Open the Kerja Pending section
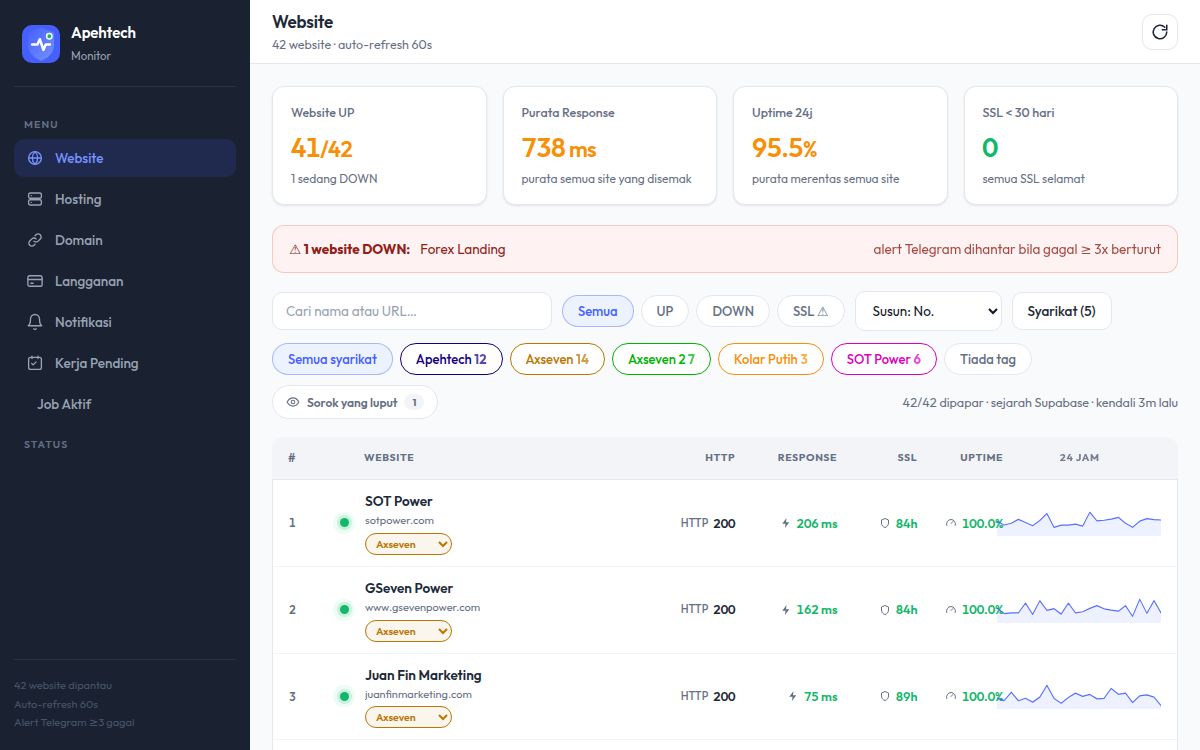This screenshot has width=1200, height=750. [x=125, y=363]
